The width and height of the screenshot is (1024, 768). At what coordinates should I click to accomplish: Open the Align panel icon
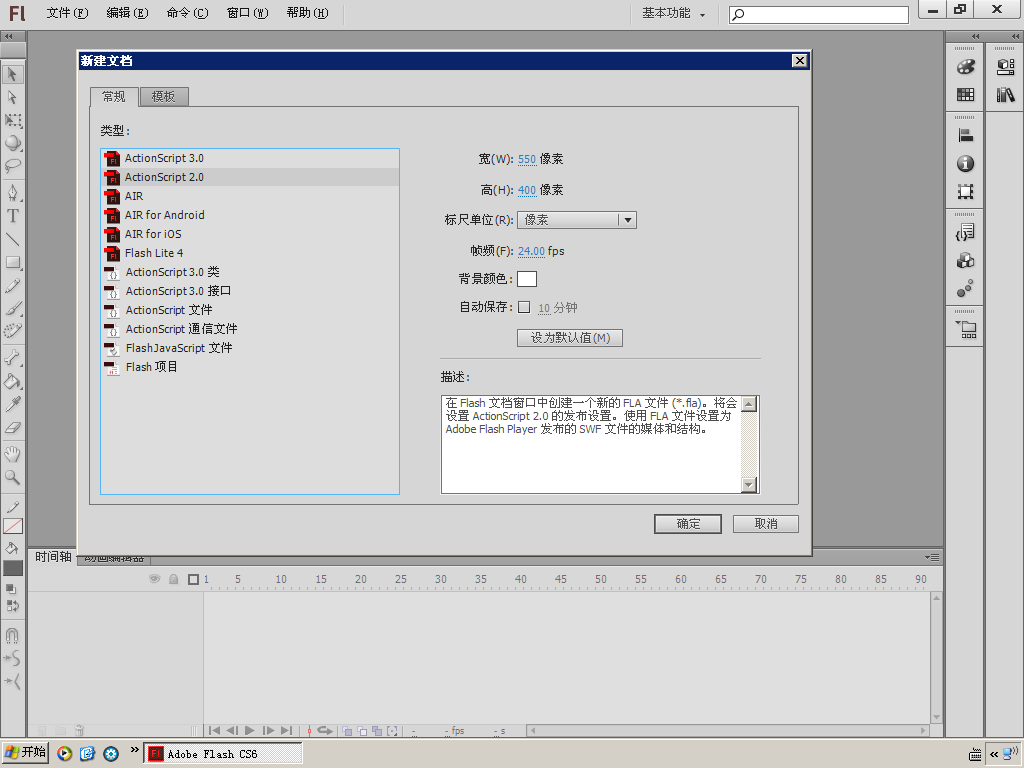pyautogui.click(x=965, y=136)
